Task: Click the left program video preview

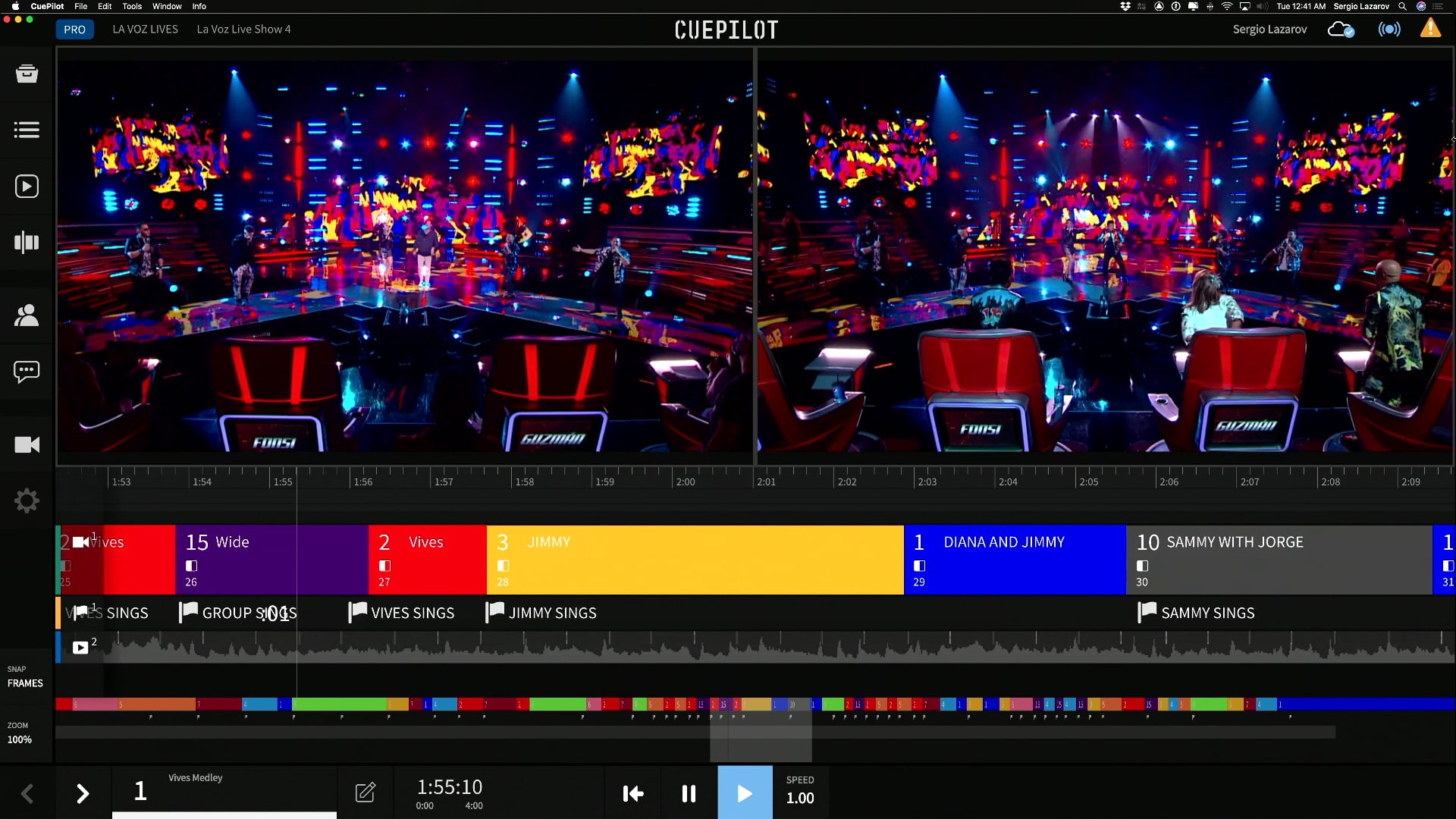Action: [x=405, y=256]
